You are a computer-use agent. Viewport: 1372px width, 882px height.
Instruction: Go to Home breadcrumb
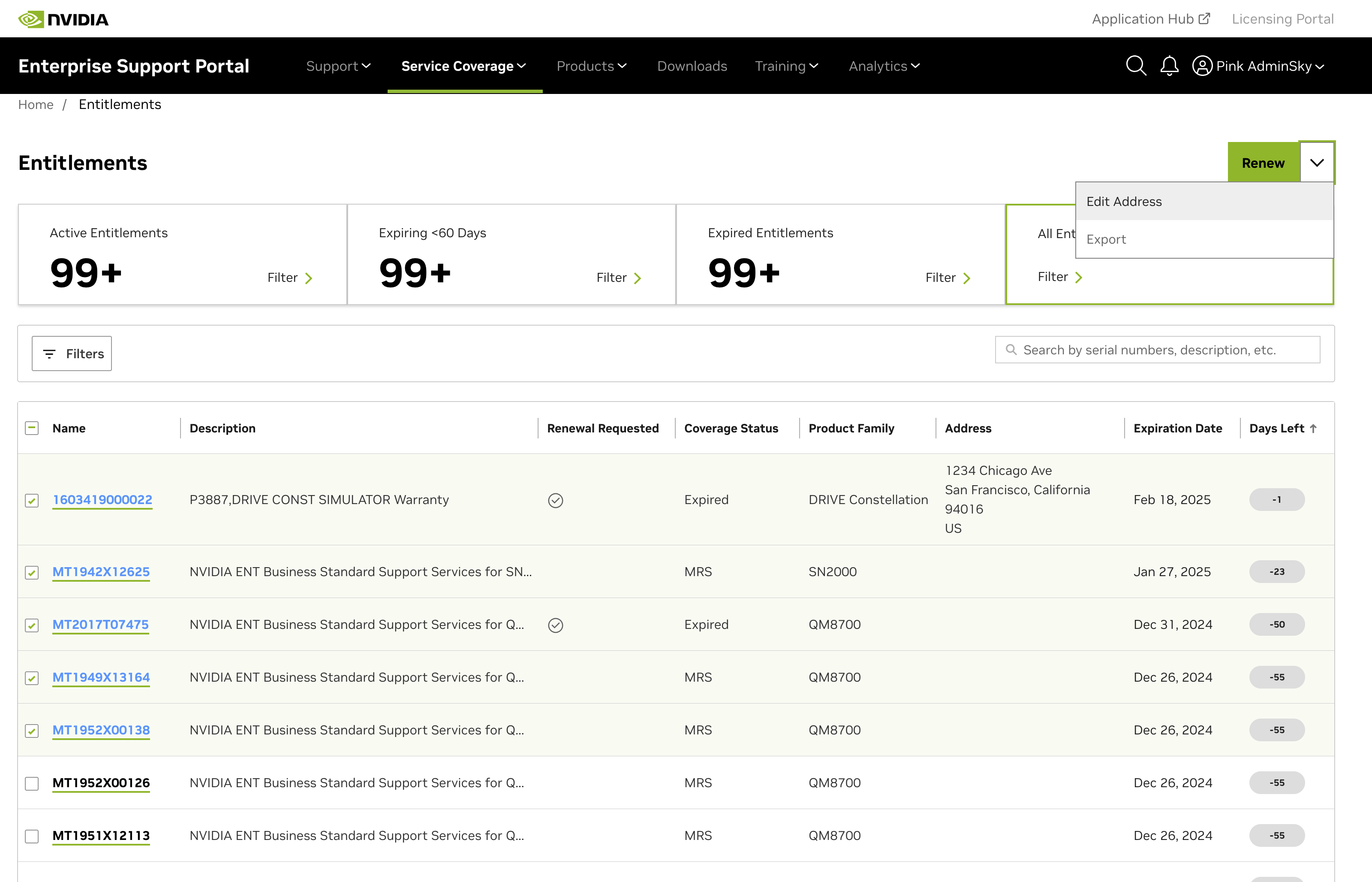pyautogui.click(x=36, y=104)
